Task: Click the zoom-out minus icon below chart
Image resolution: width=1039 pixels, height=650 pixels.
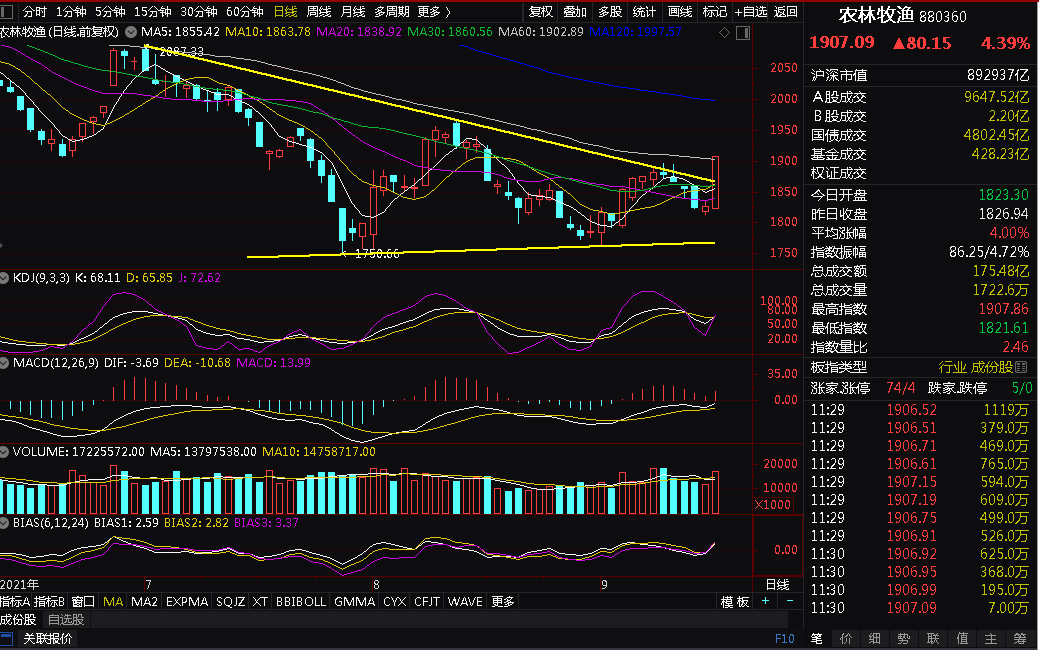Action: [x=789, y=601]
